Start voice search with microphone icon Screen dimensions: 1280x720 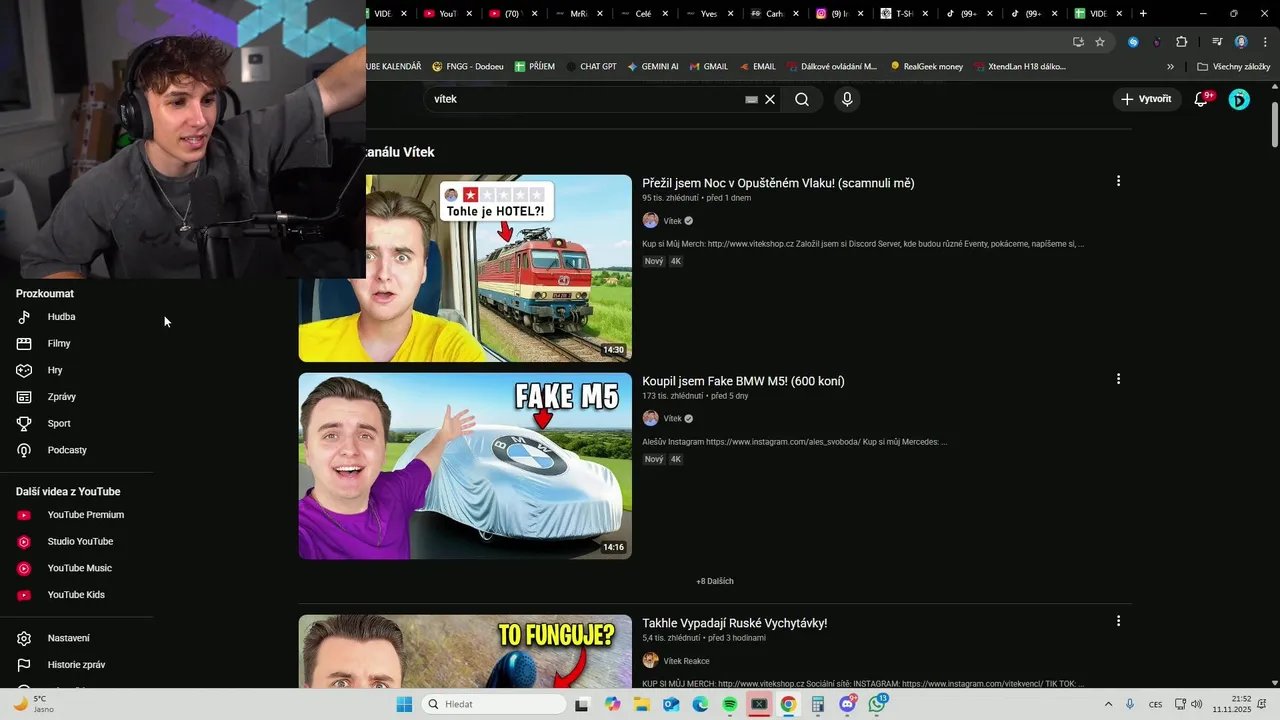[x=847, y=99]
